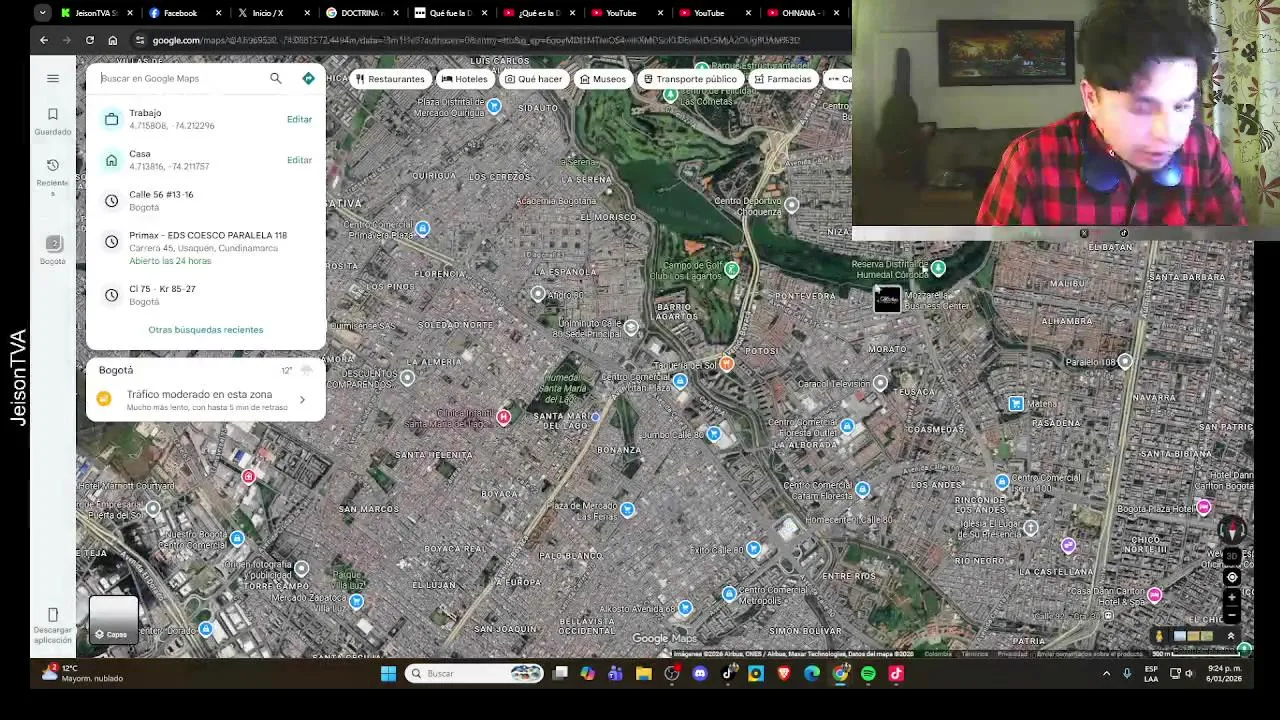Image resolution: width=1280 pixels, height=720 pixels.
Task: Expand the imagery strip with the double-chevron arrow
Action: point(1231,636)
